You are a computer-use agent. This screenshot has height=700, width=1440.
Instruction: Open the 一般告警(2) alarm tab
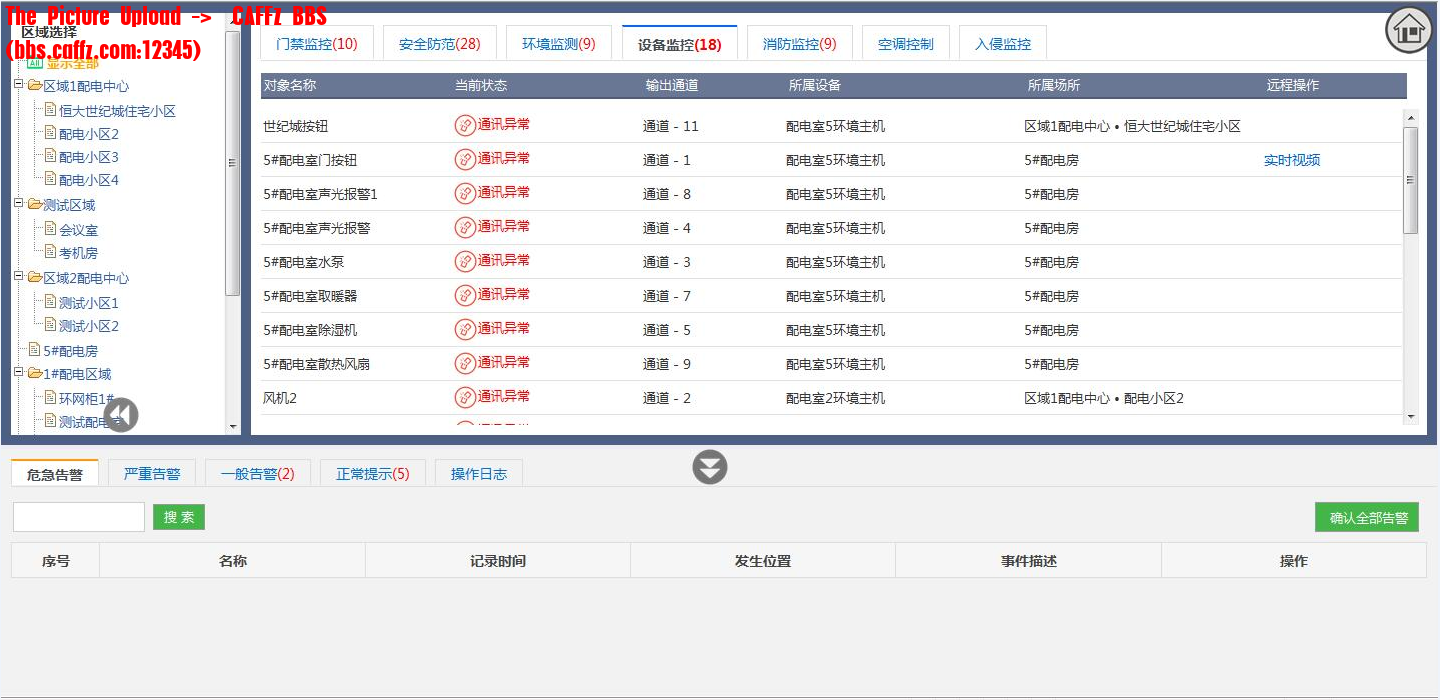tap(258, 474)
